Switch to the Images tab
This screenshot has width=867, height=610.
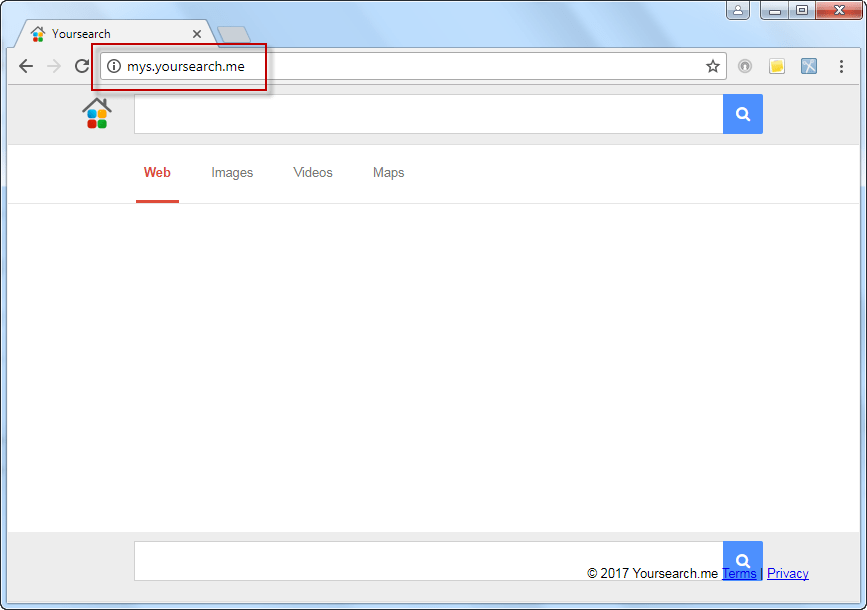232,173
